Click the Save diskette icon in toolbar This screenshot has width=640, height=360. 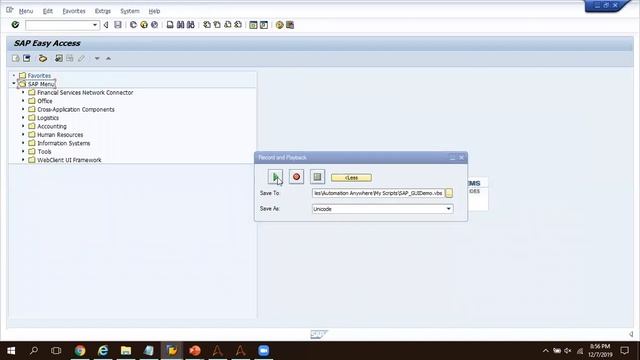[x=118, y=25]
